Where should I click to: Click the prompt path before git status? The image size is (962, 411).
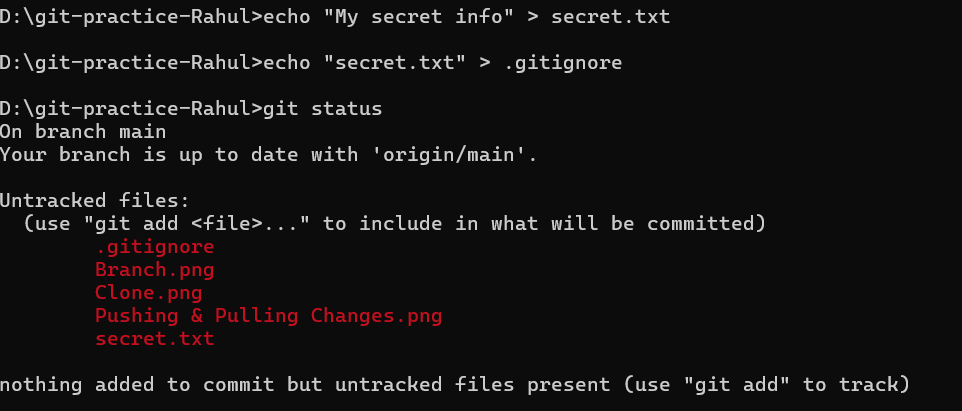130,108
